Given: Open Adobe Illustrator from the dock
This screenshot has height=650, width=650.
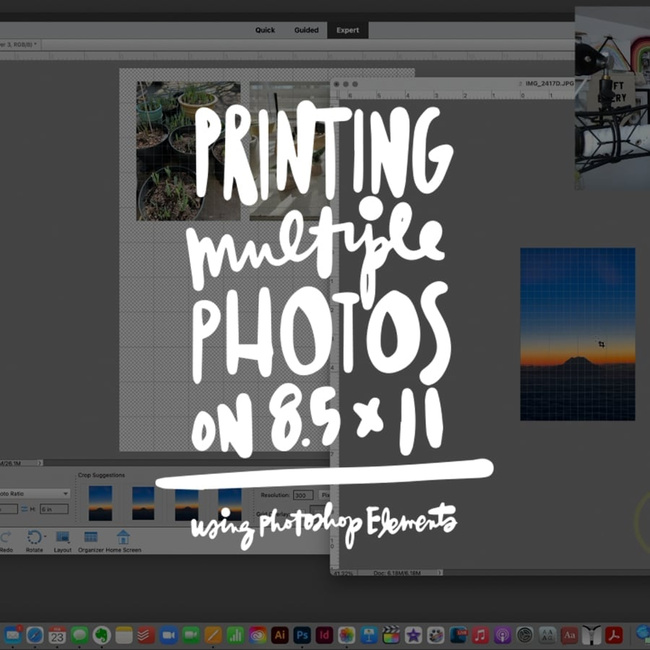Looking at the screenshot, I should pos(280,635).
